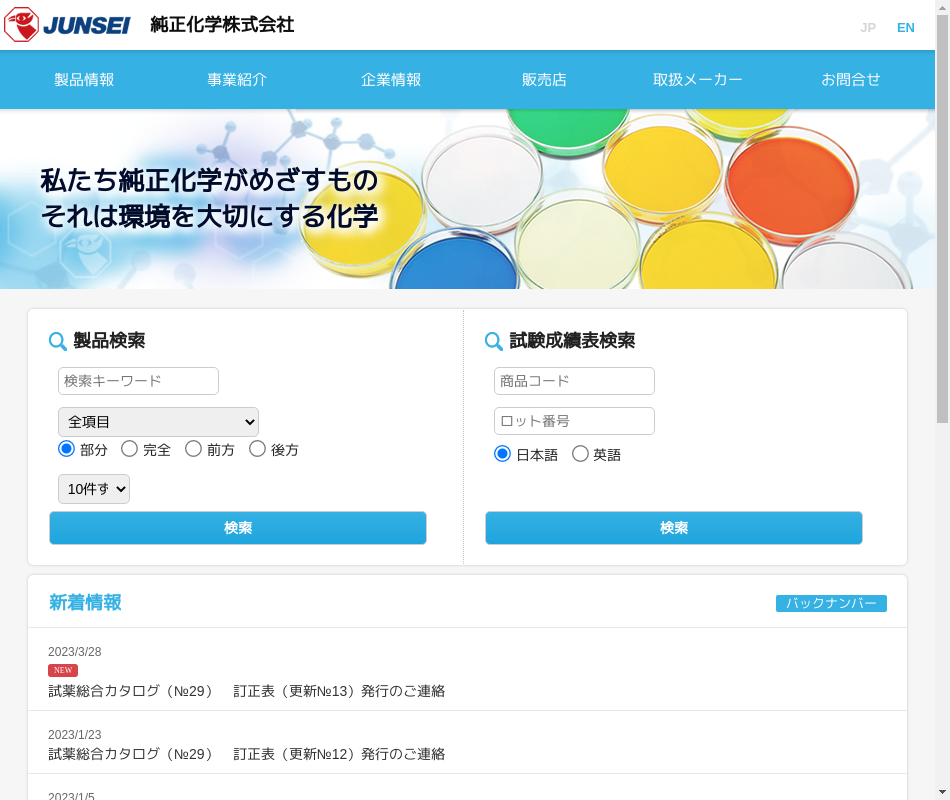Viewport: 950px width, 800px height.
Task: Click the Junsei logo icon
Action: [22, 25]
